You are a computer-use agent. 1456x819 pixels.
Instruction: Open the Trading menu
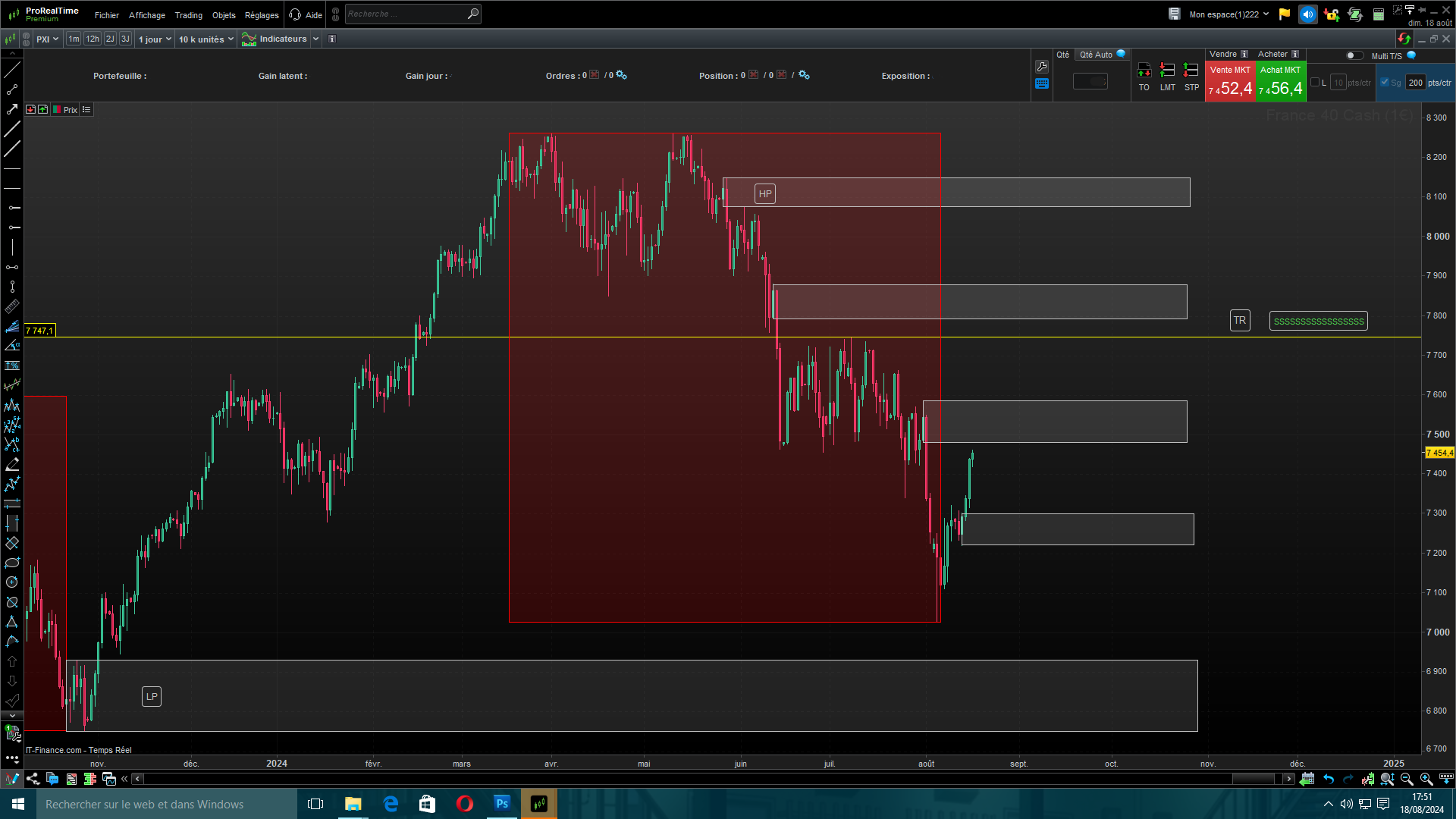pos(188,15)
